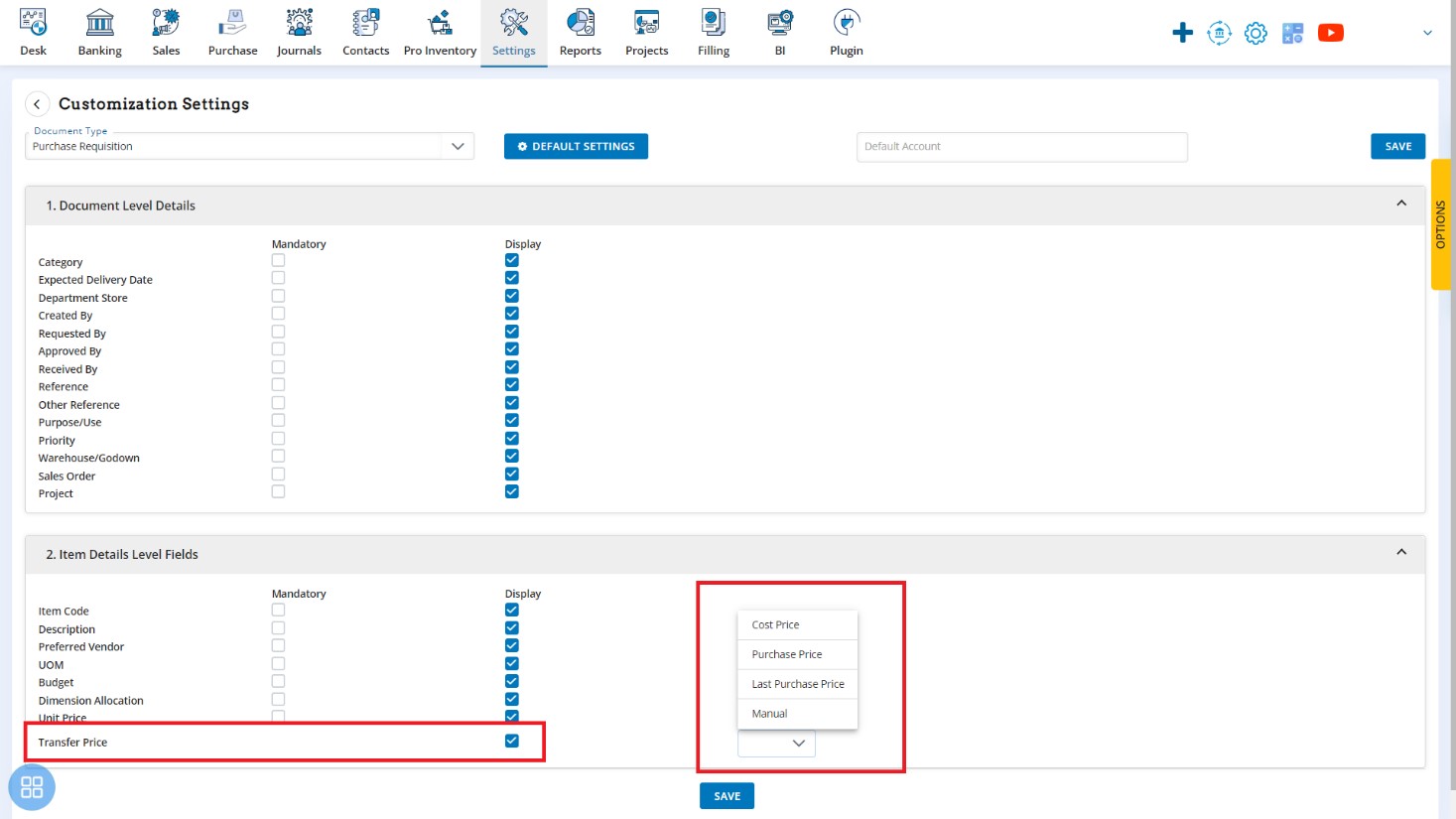Screen dimensions: 1456x819
Task: Tick Mandatory for Expected Delivery Date
Action: click(x=278, y=278)
